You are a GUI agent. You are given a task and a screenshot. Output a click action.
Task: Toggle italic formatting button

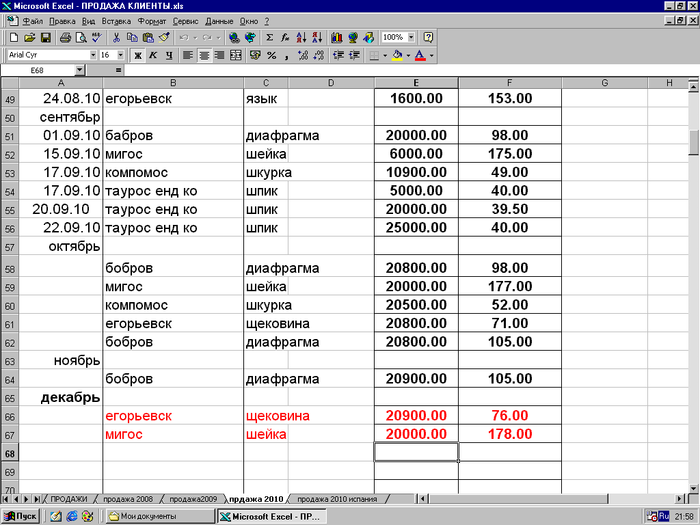[153, 55]
